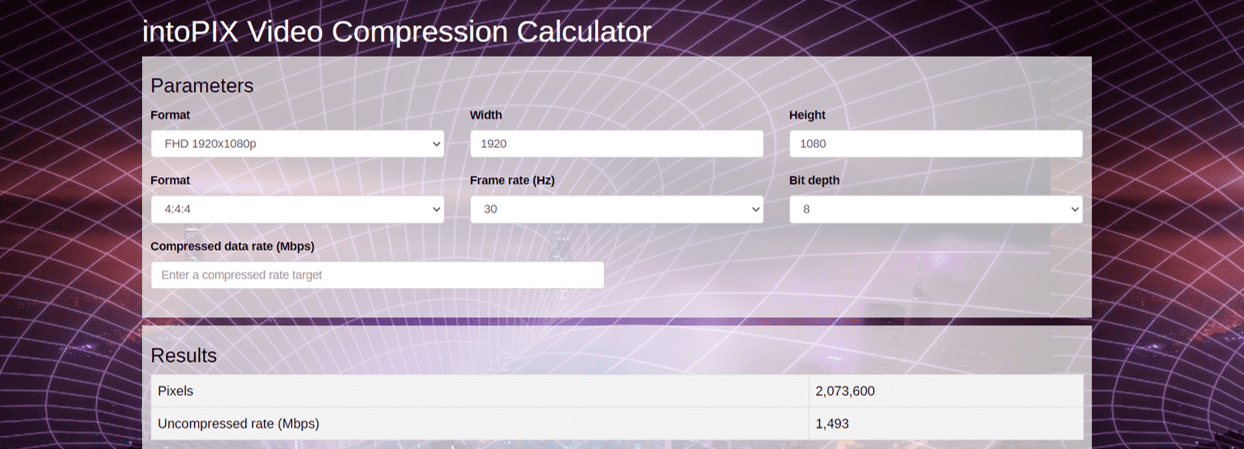Open the Frame rate (Hz) dropdown
1244x449 pixels.
click(x=616, y=210)
